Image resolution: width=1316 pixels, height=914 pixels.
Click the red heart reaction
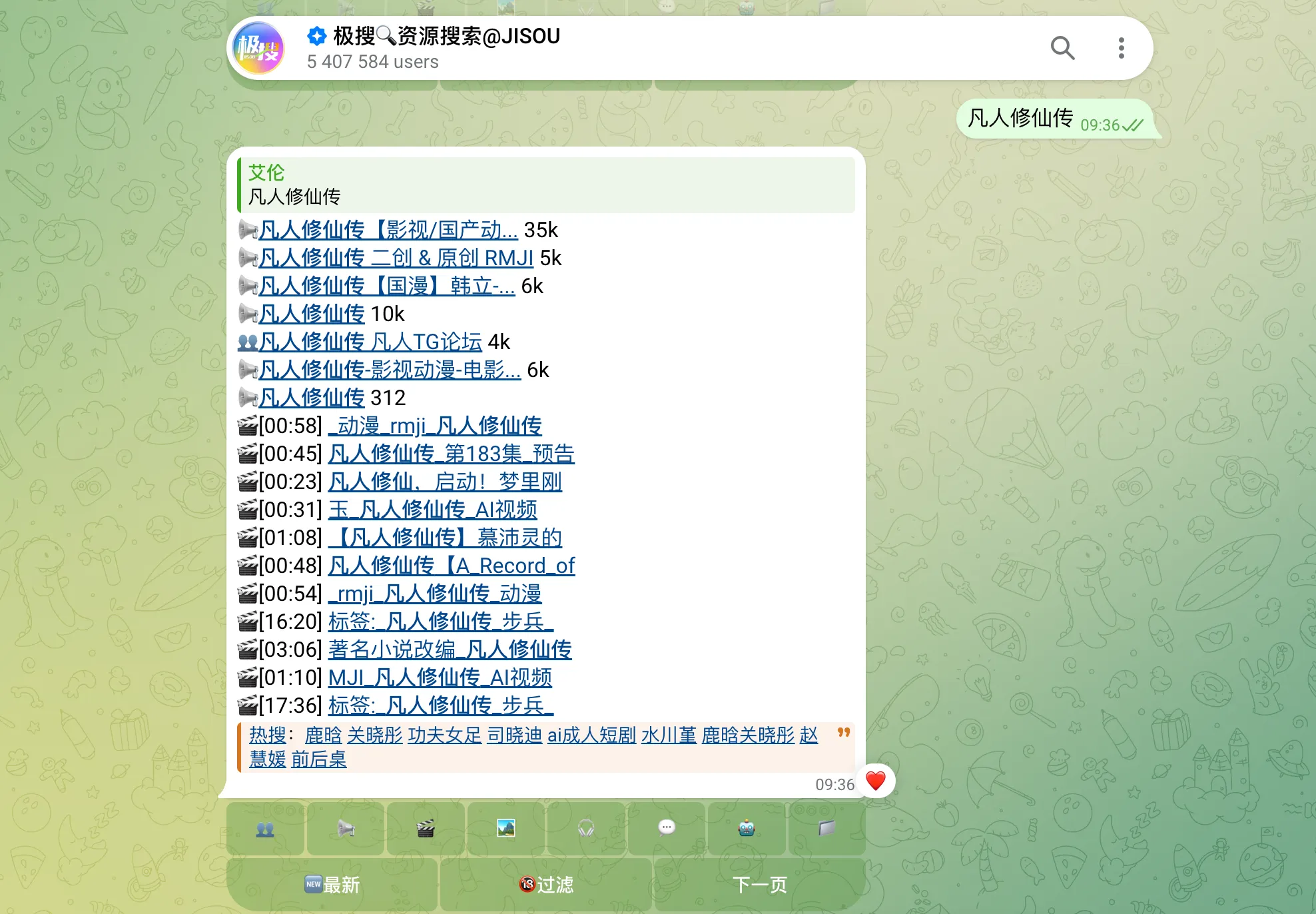coord(876,781)
